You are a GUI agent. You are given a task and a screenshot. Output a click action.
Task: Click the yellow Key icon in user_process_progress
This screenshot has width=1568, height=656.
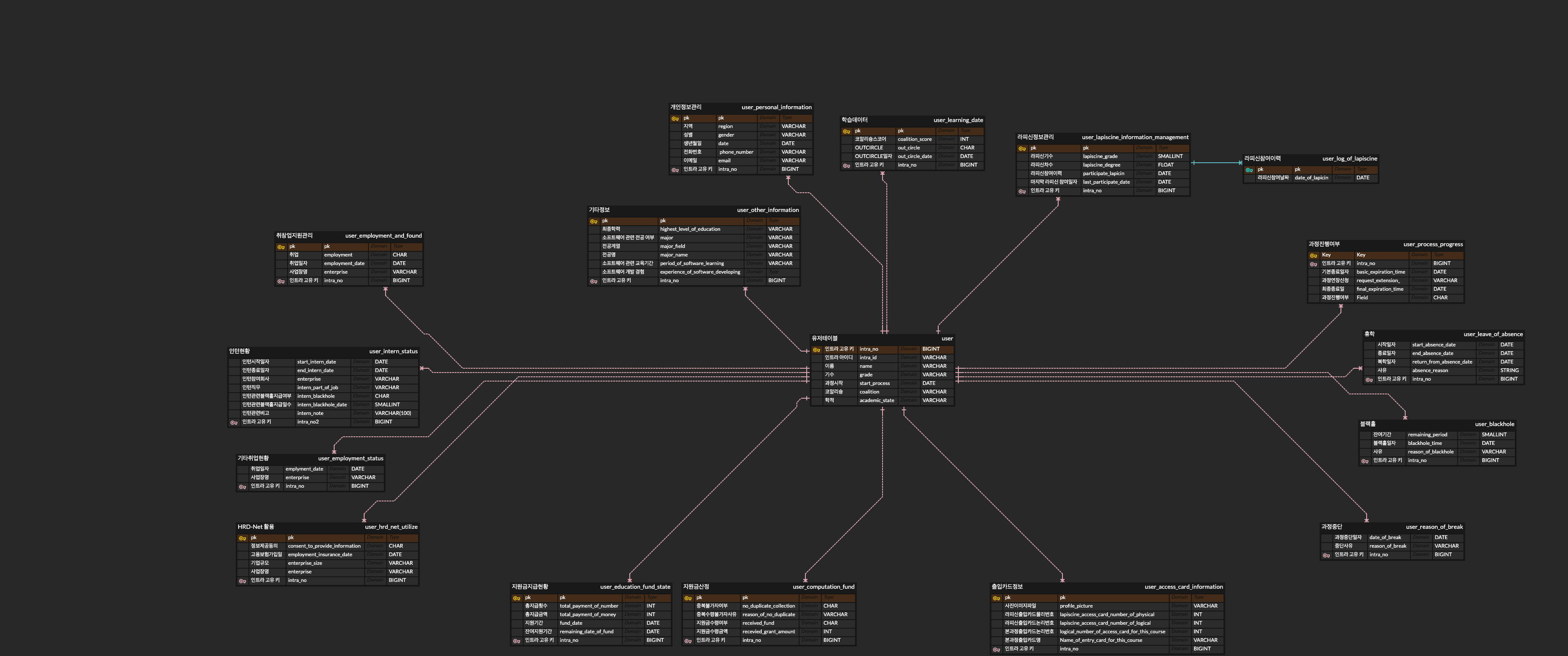(1314, 255)
